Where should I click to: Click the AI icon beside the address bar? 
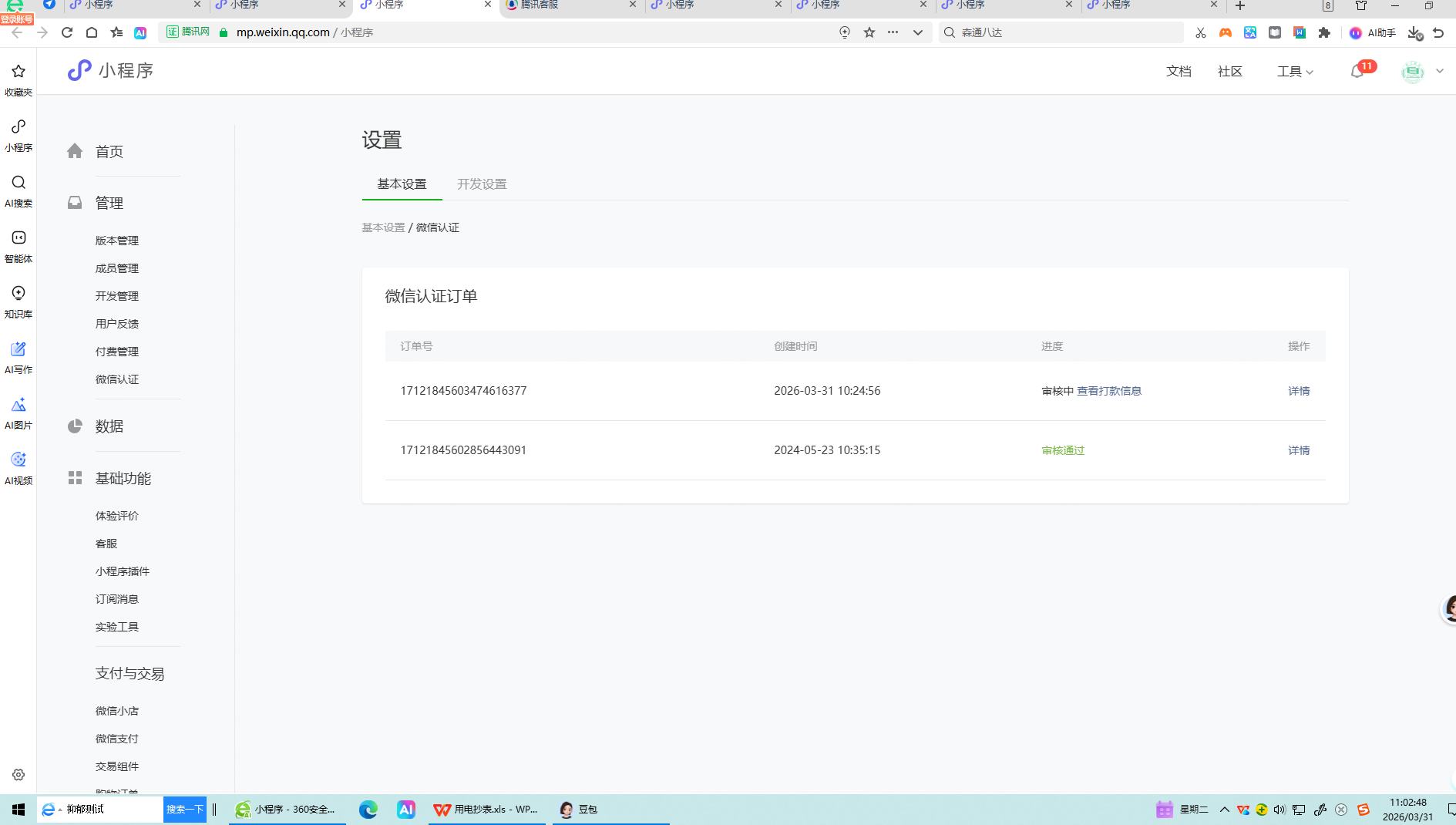pos(140,32)
